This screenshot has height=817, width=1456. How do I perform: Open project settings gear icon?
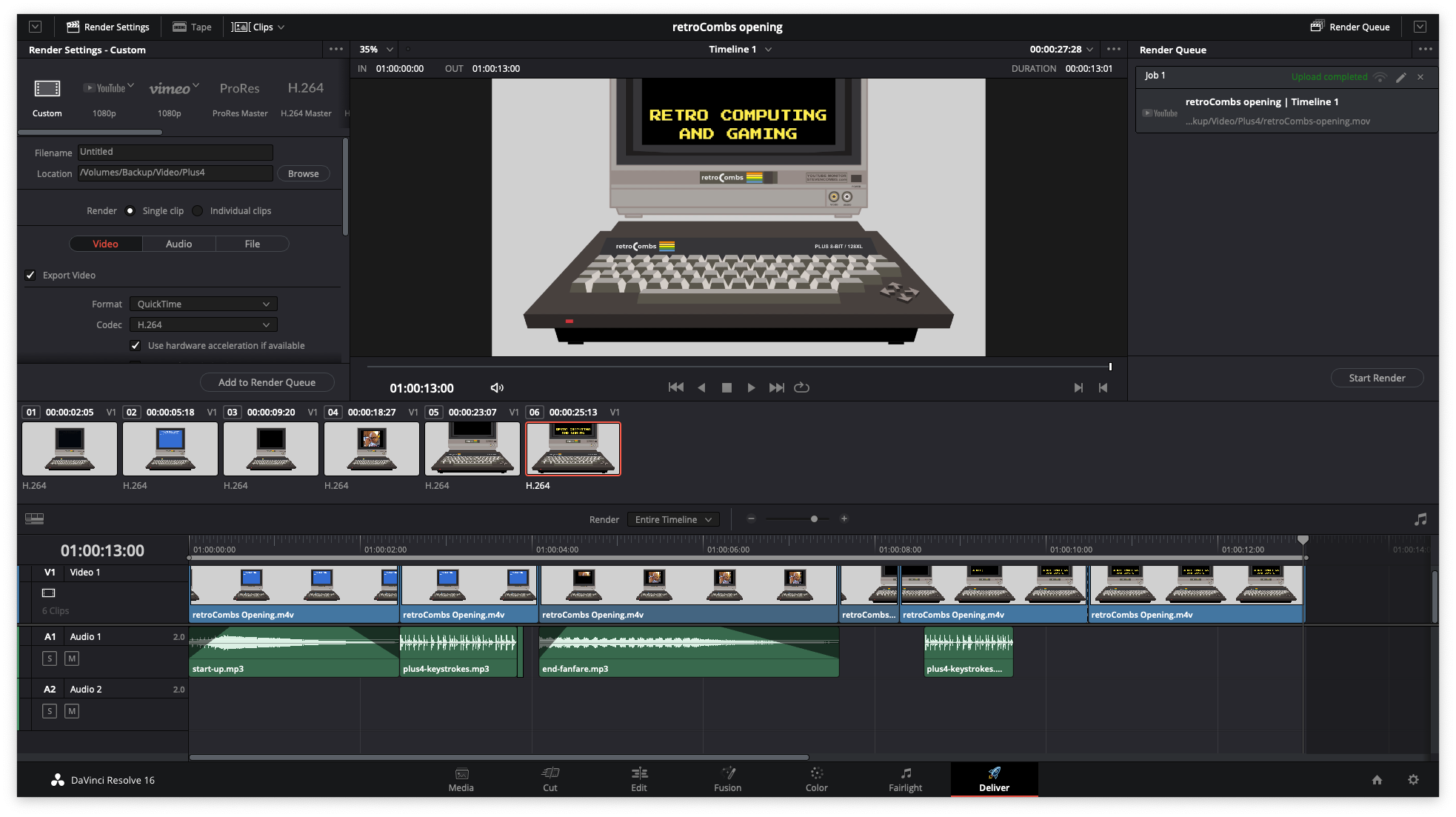pos(1413,780)
